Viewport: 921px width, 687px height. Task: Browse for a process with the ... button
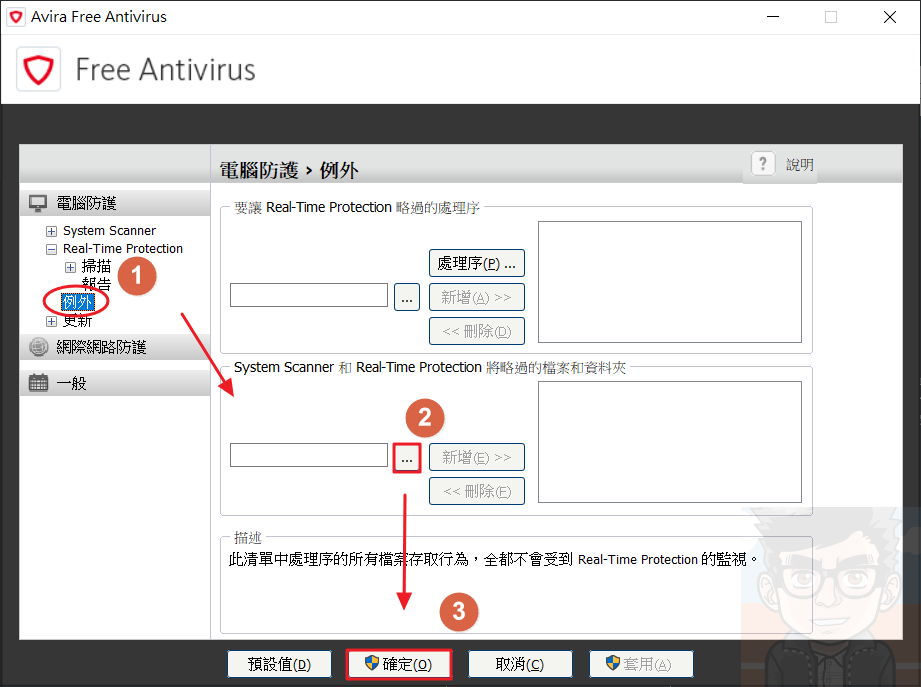pos(407,297)
